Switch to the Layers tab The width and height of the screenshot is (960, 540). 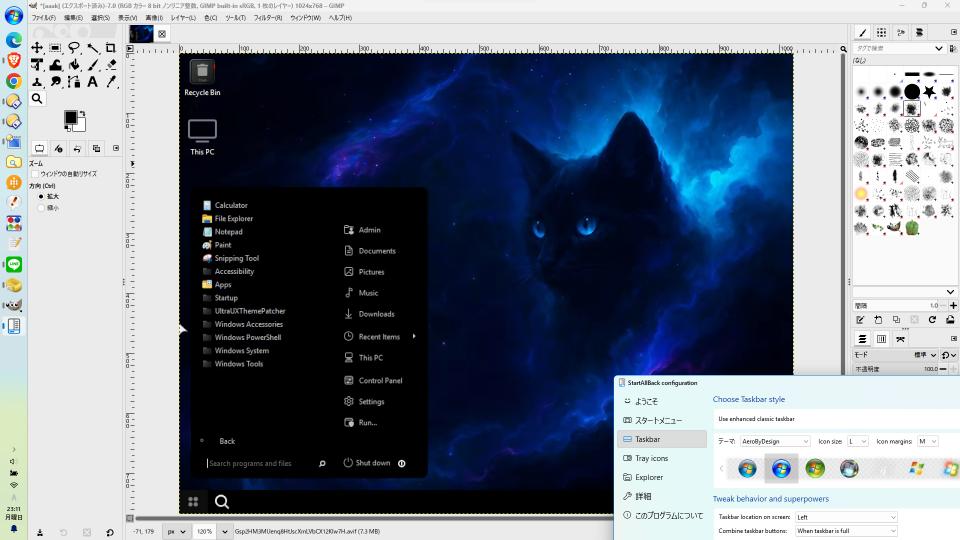point(862,339)
